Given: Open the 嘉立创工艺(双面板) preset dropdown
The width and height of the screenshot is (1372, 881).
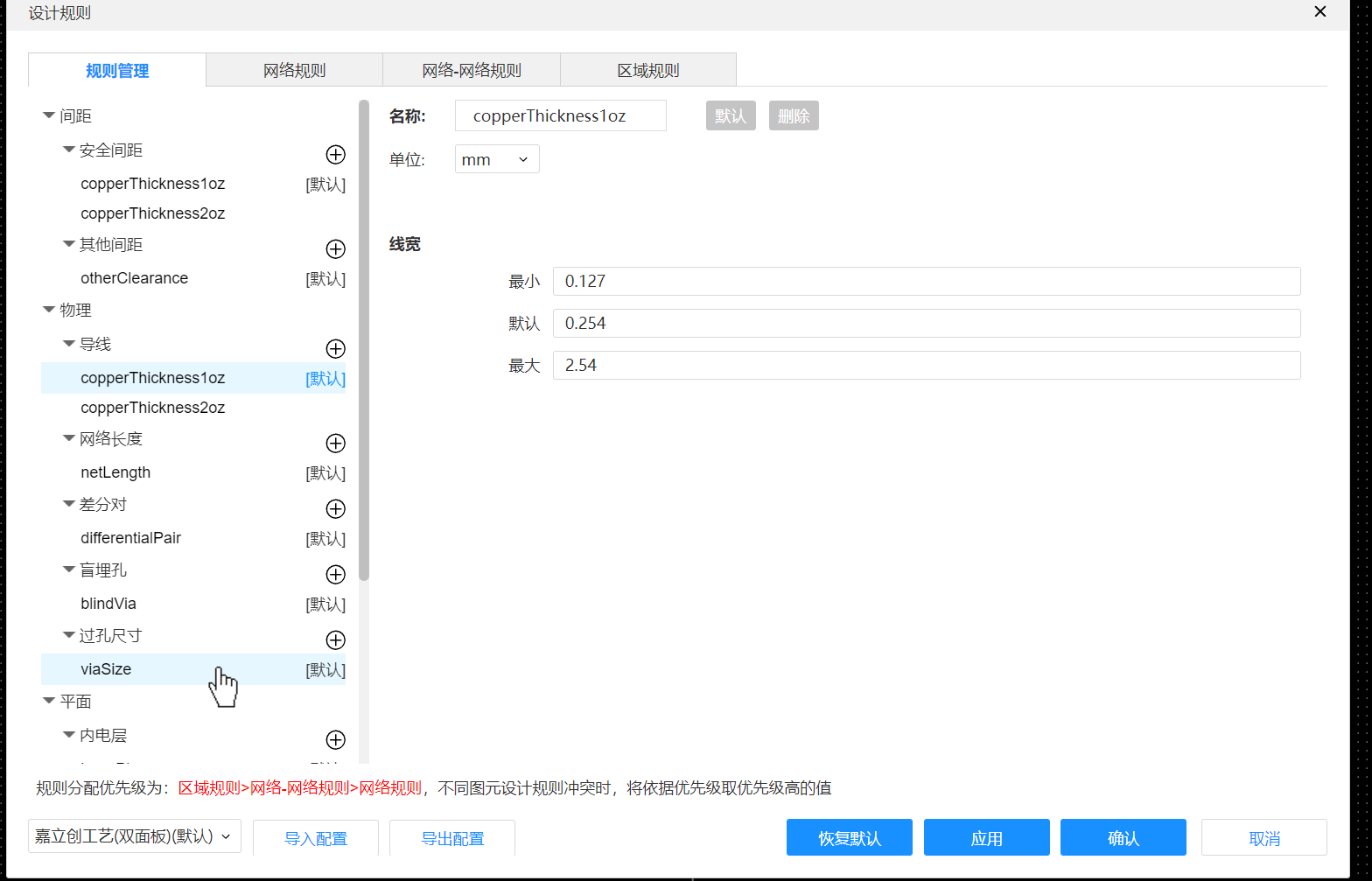Looking at the screenshot, I should point(134,836).
